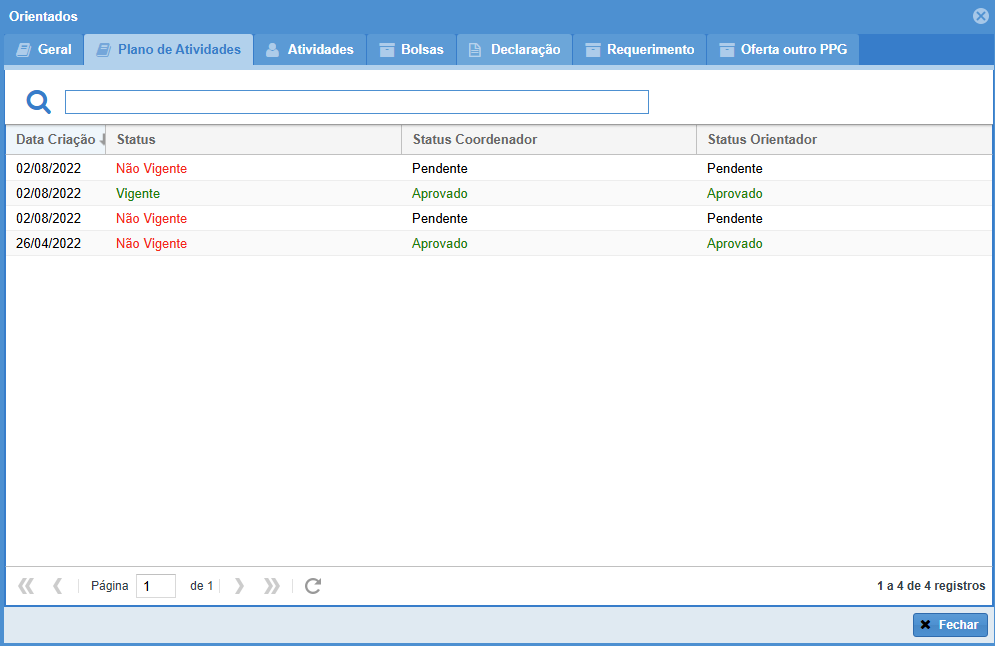Open the Bolsas tab
Image resolution: width=995 pixels, height=646 pixels.
[x=411, y=50]
